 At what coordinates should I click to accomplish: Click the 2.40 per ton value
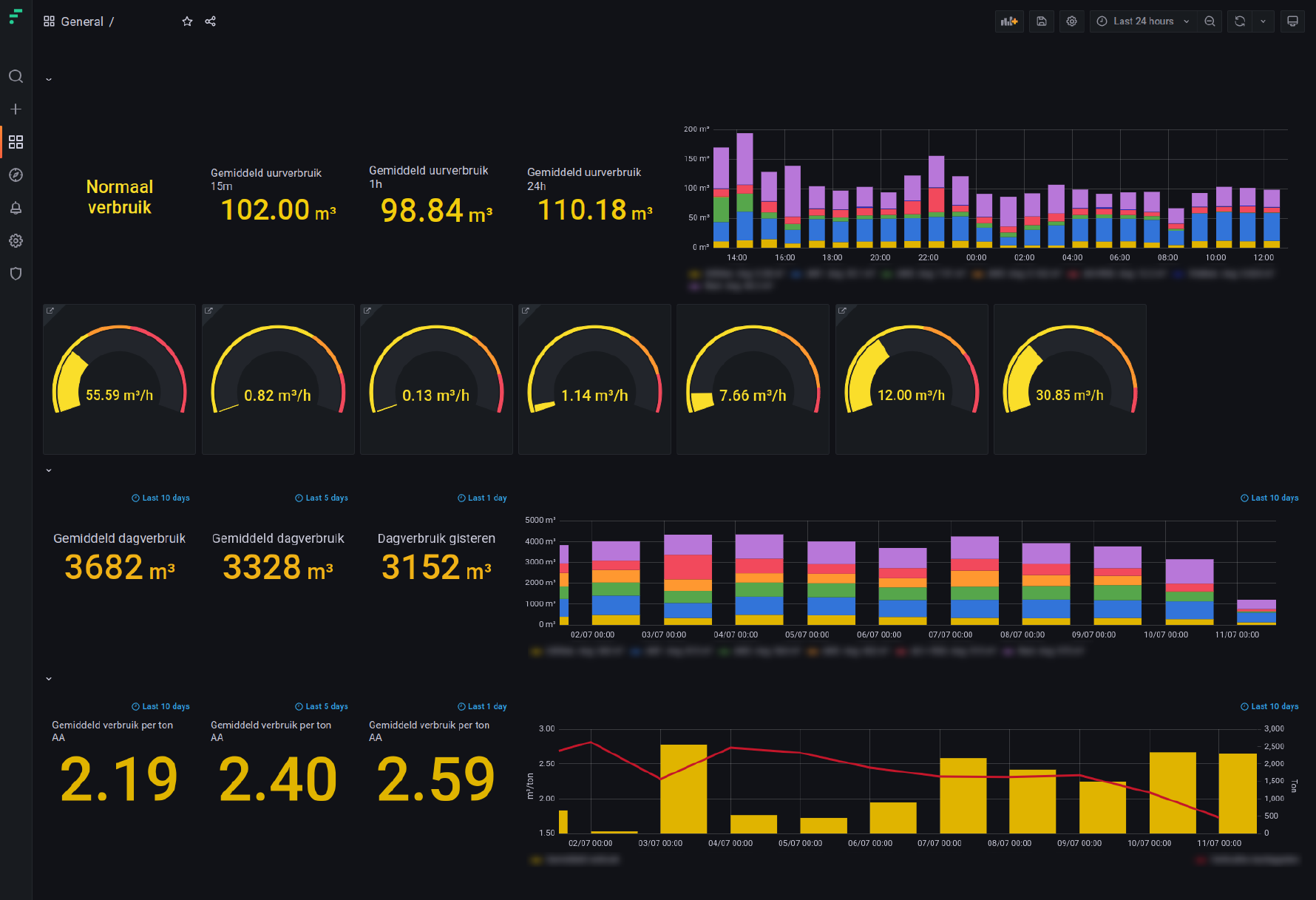[278, 779]
